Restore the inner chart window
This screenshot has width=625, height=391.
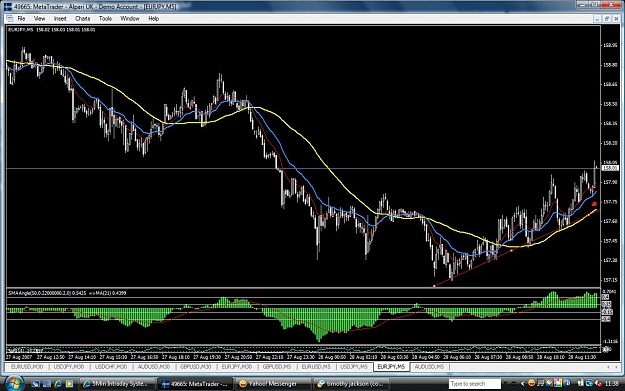click(x=607, y=18)
